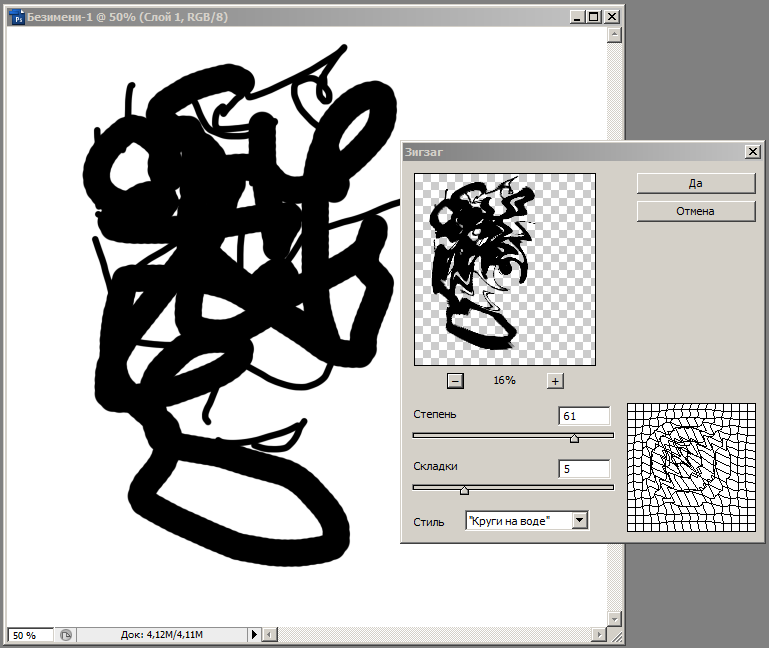This screenshot has width=769, height=648.
Task: Click the Складки value field showing 5
Action: pyautogui.click(x=584, y=469)
